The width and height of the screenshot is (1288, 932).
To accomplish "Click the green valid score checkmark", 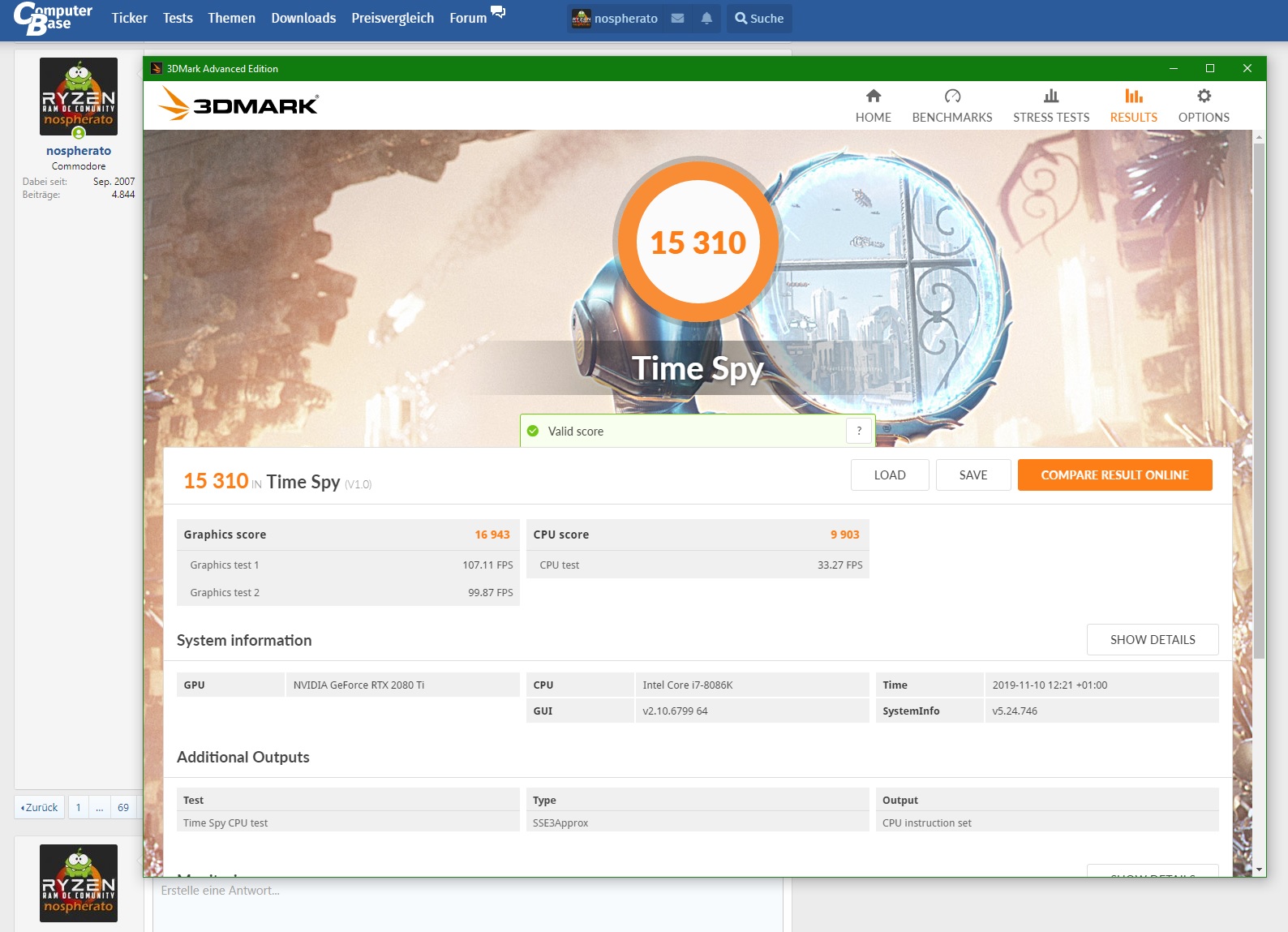I will pos(533,431).
